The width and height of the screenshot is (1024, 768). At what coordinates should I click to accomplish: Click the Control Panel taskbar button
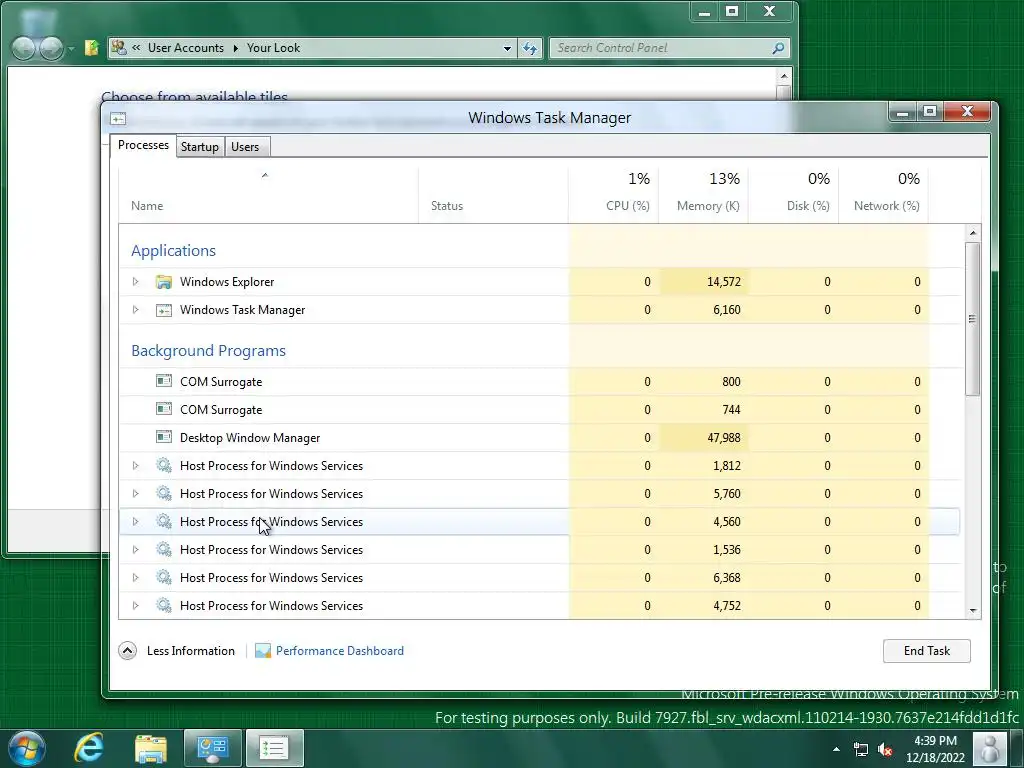[x=212, y=748]
